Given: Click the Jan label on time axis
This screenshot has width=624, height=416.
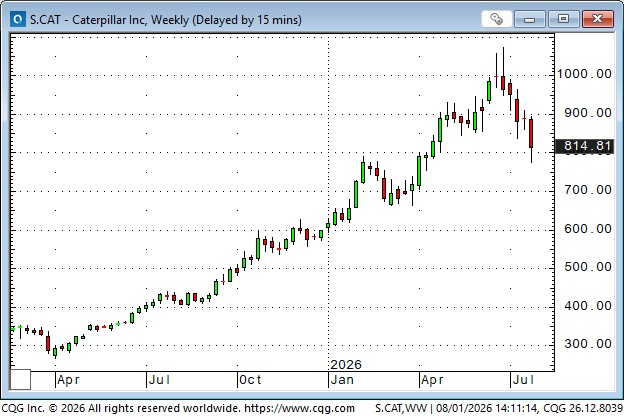Looking at the screenshot, I should click(342, 380).
